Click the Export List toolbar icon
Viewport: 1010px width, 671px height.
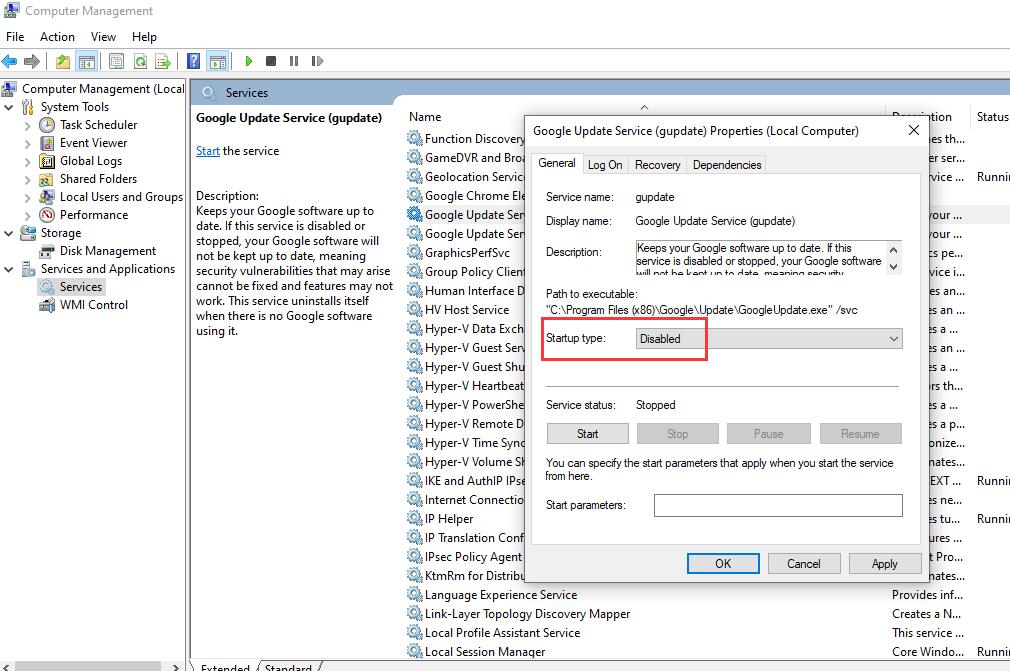click(x=163, y=61)
